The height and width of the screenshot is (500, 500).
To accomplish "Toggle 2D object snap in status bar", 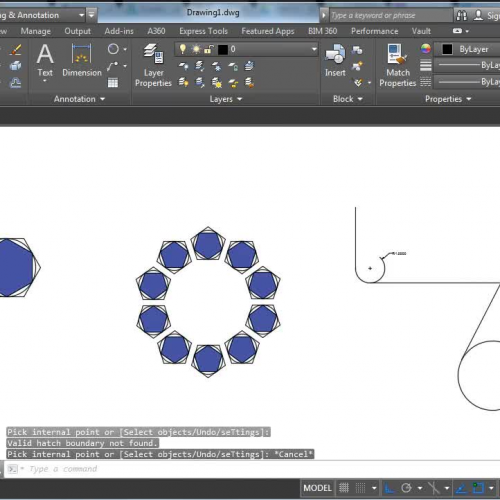I will click(478, 488).
